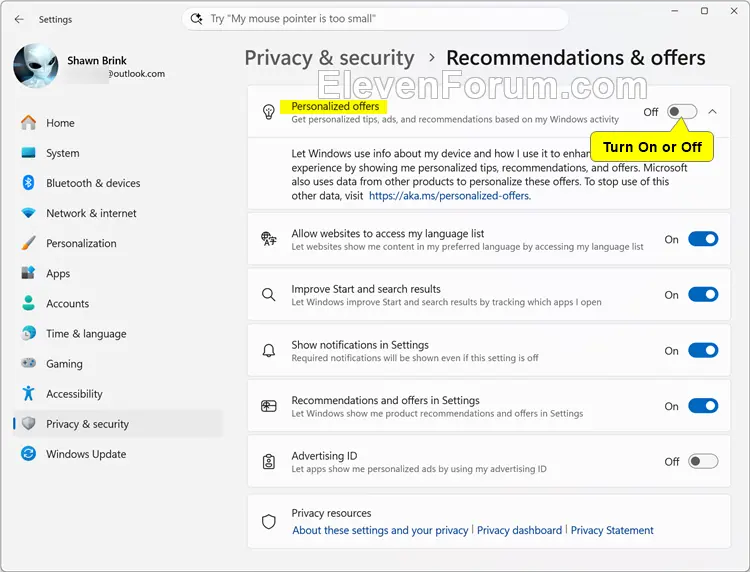
Task: Select Apps in the sidebar
Action: coord(118,273)
